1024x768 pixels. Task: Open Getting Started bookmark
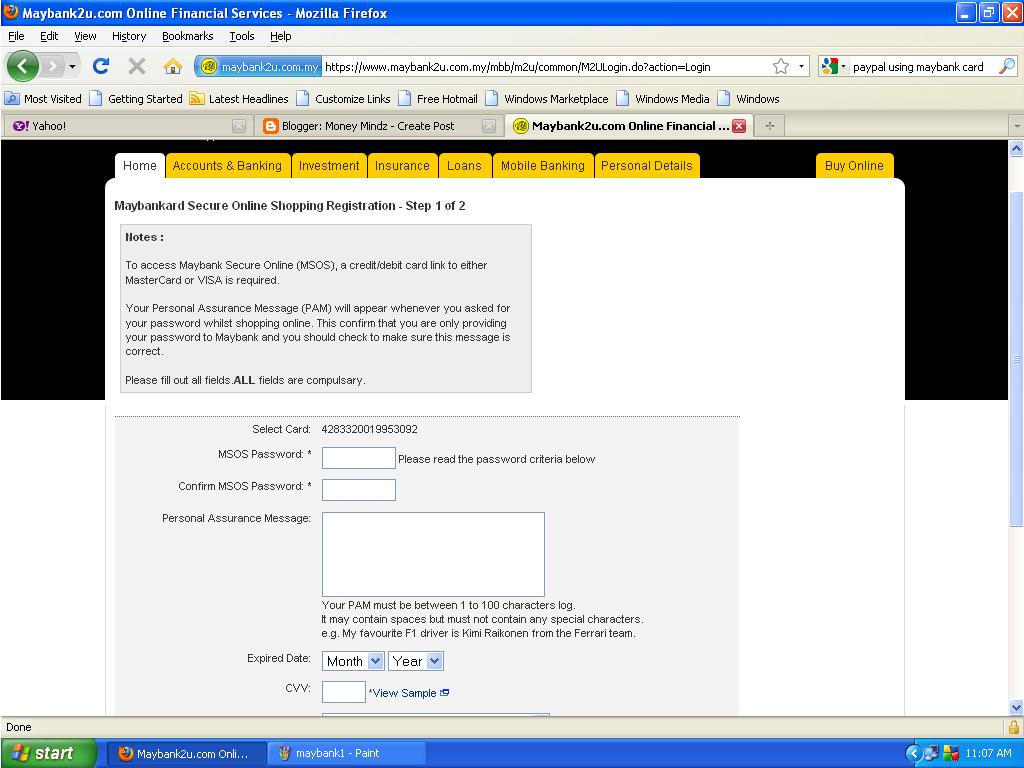136,99
